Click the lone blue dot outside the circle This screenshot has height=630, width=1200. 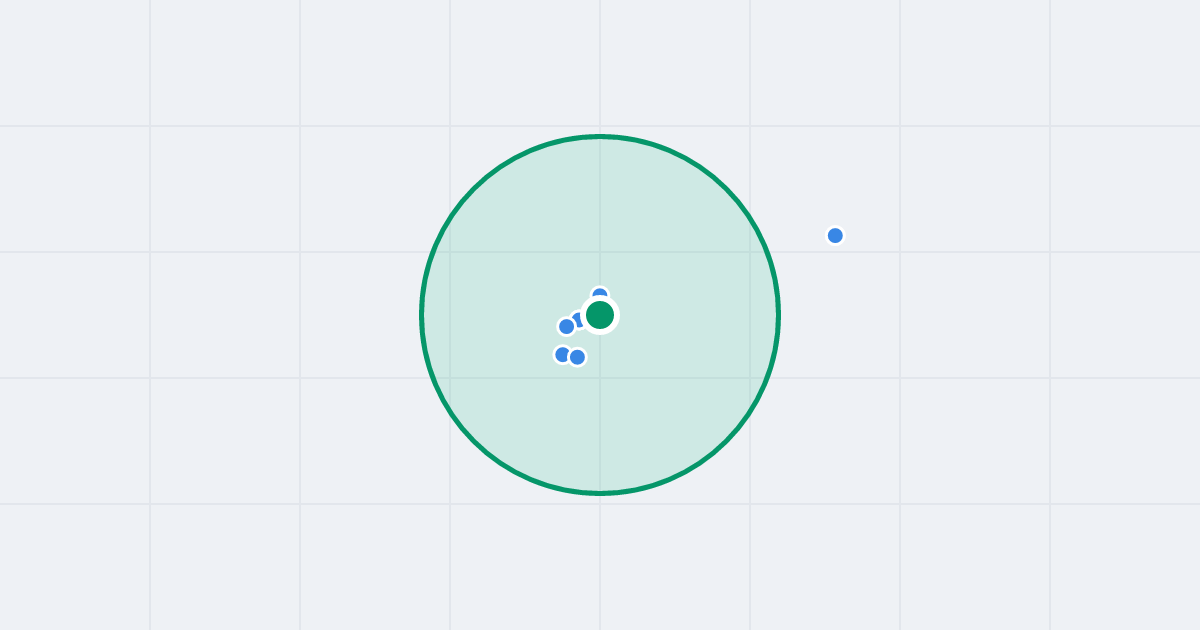(x=835, y=236)
